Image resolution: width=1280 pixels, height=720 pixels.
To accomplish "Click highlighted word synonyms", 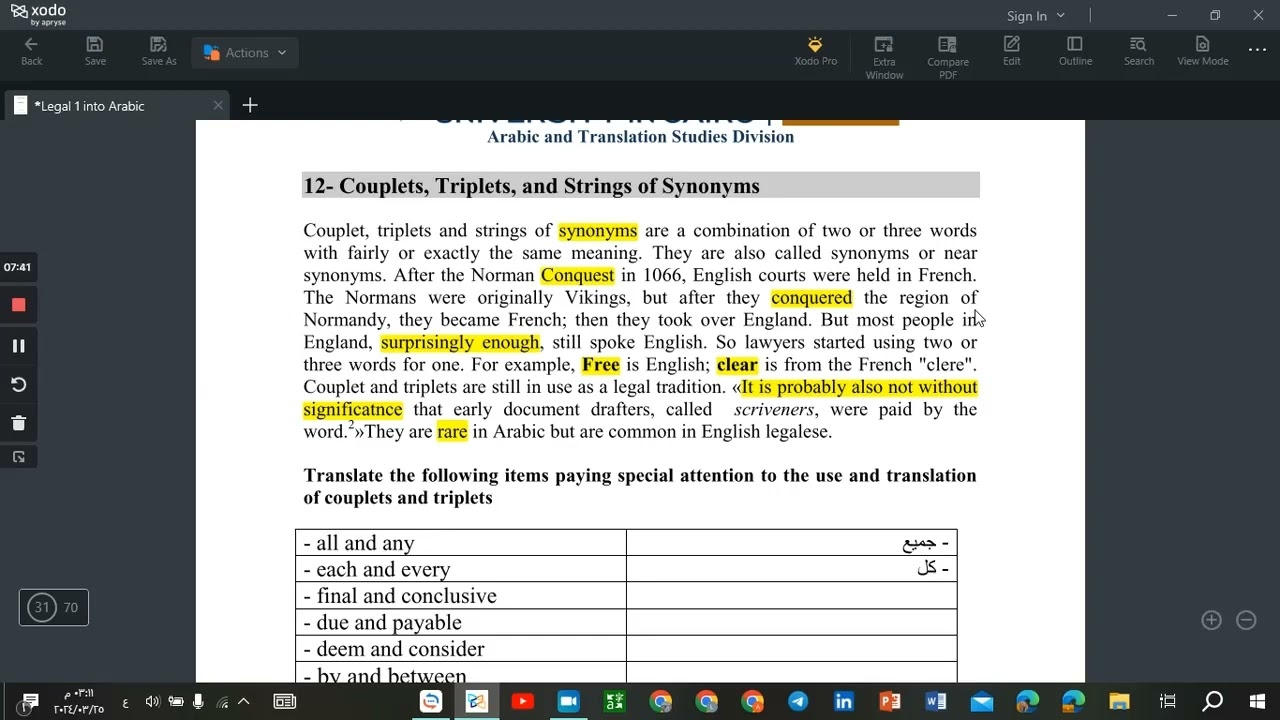I will (x=598, y=231).
